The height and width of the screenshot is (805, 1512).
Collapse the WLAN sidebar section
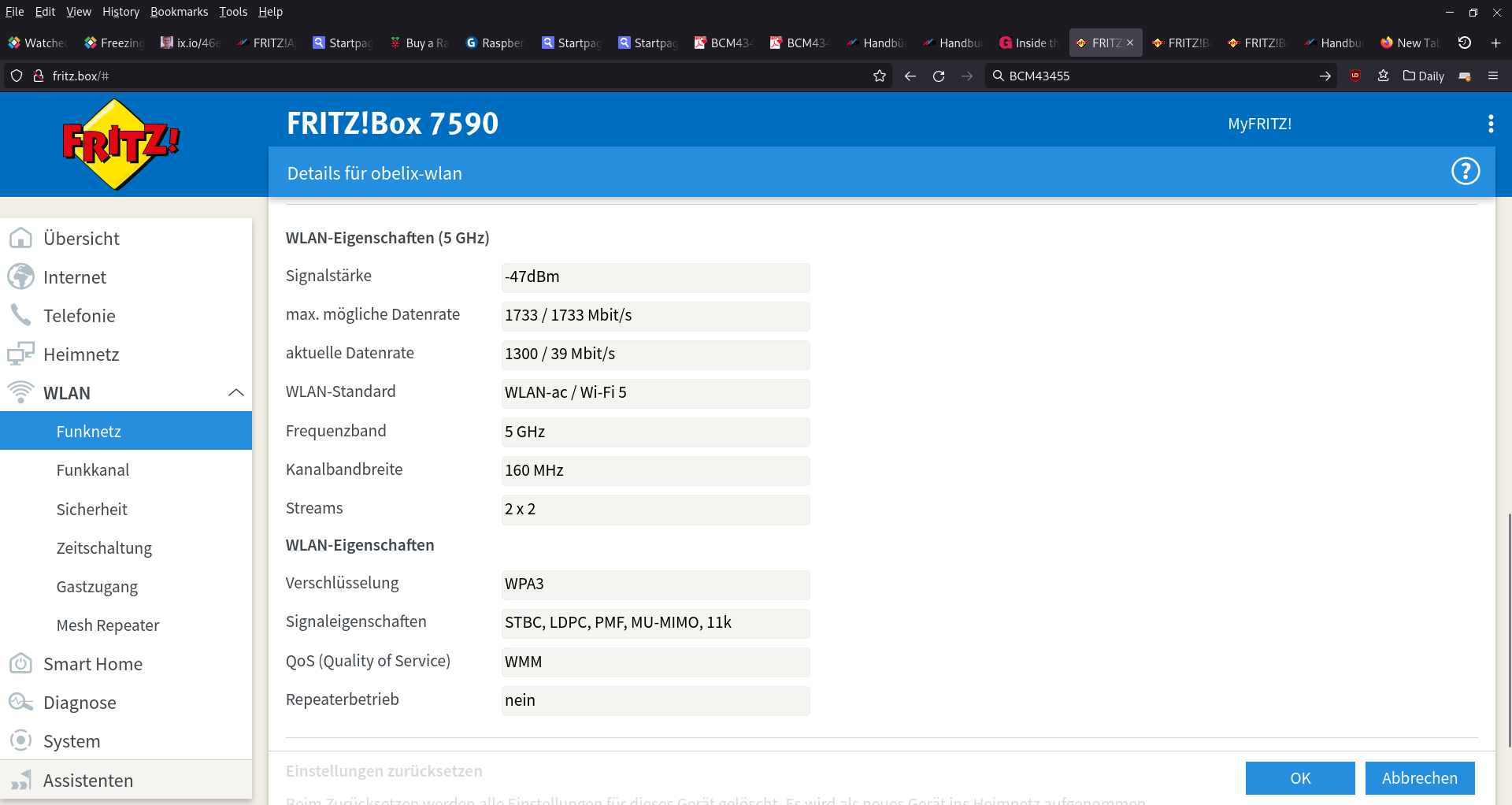pos(235,393)
